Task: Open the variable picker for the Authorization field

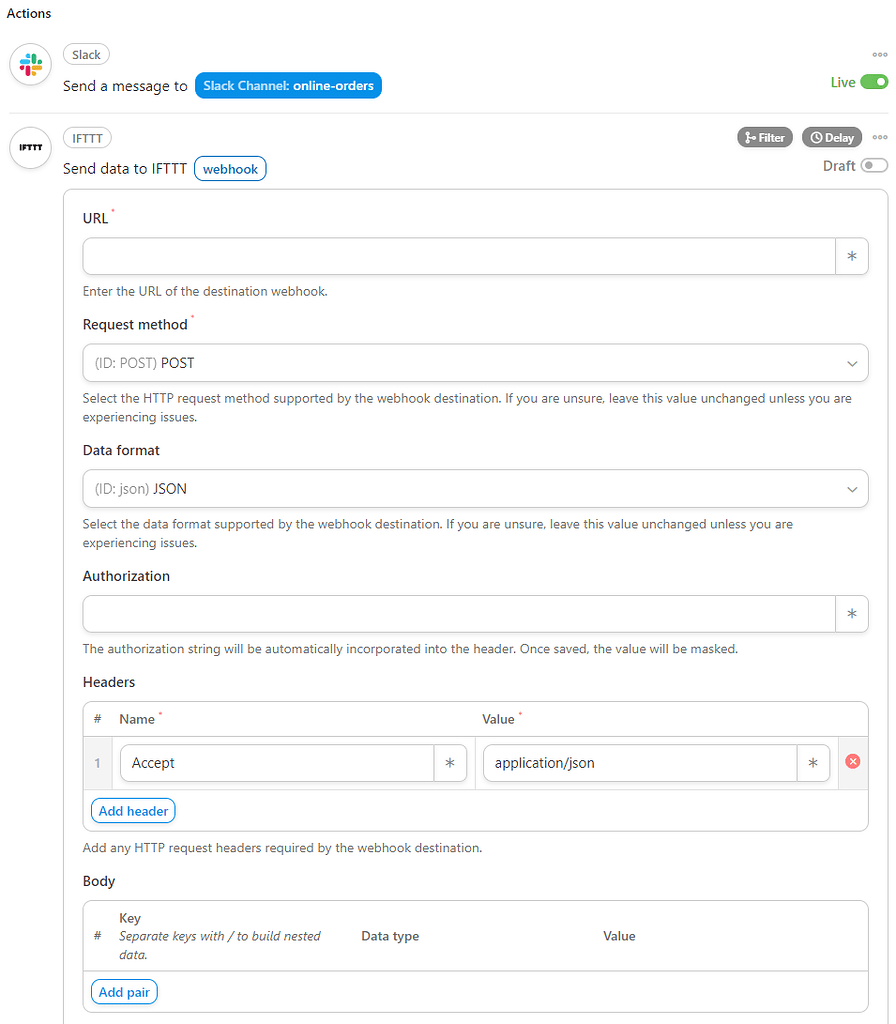Action: 852,613
